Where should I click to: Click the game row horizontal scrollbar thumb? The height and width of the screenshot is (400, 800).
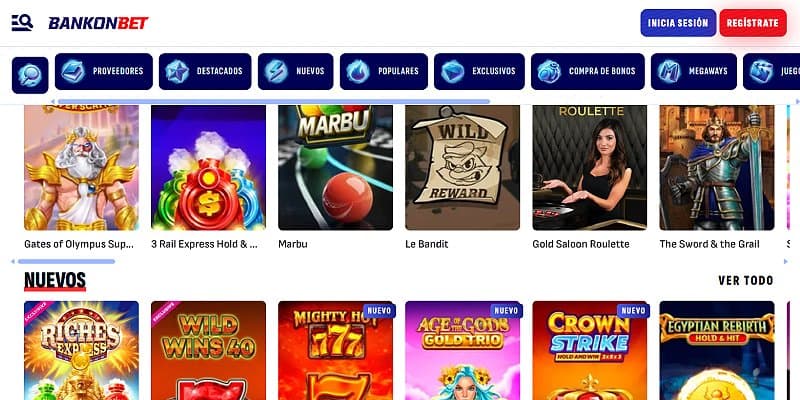pos(66,262)
